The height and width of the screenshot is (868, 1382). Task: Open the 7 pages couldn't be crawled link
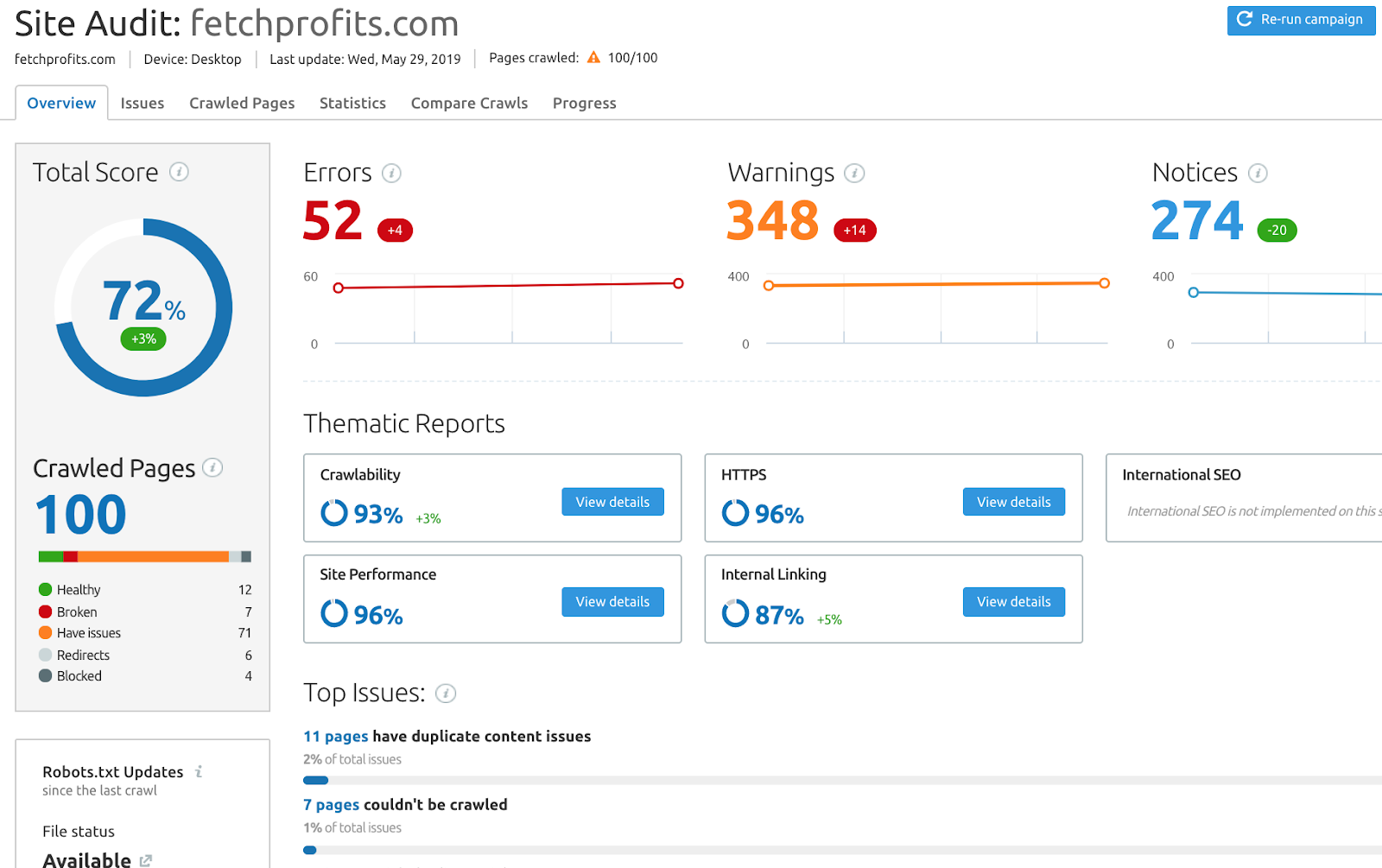[331, 804]
